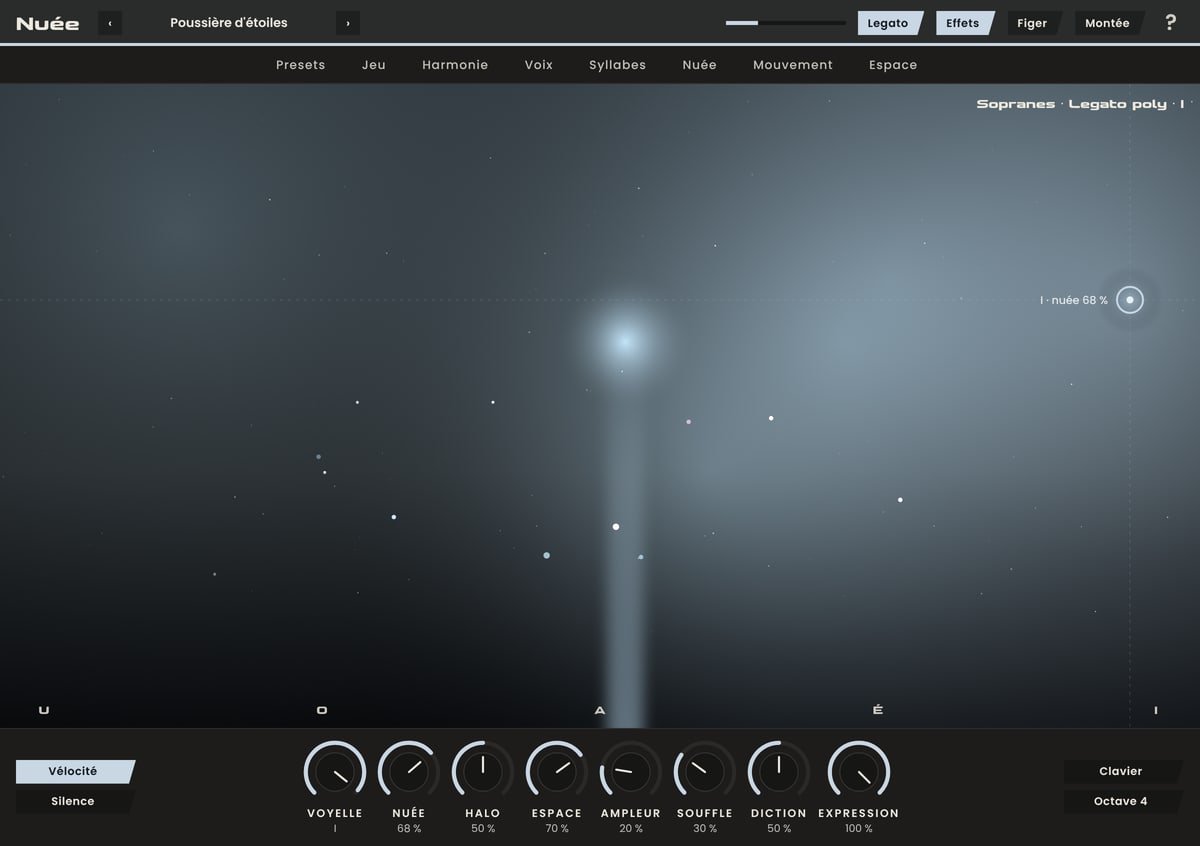
Task: Go to previous preset with left arrow
Action: 110,23
